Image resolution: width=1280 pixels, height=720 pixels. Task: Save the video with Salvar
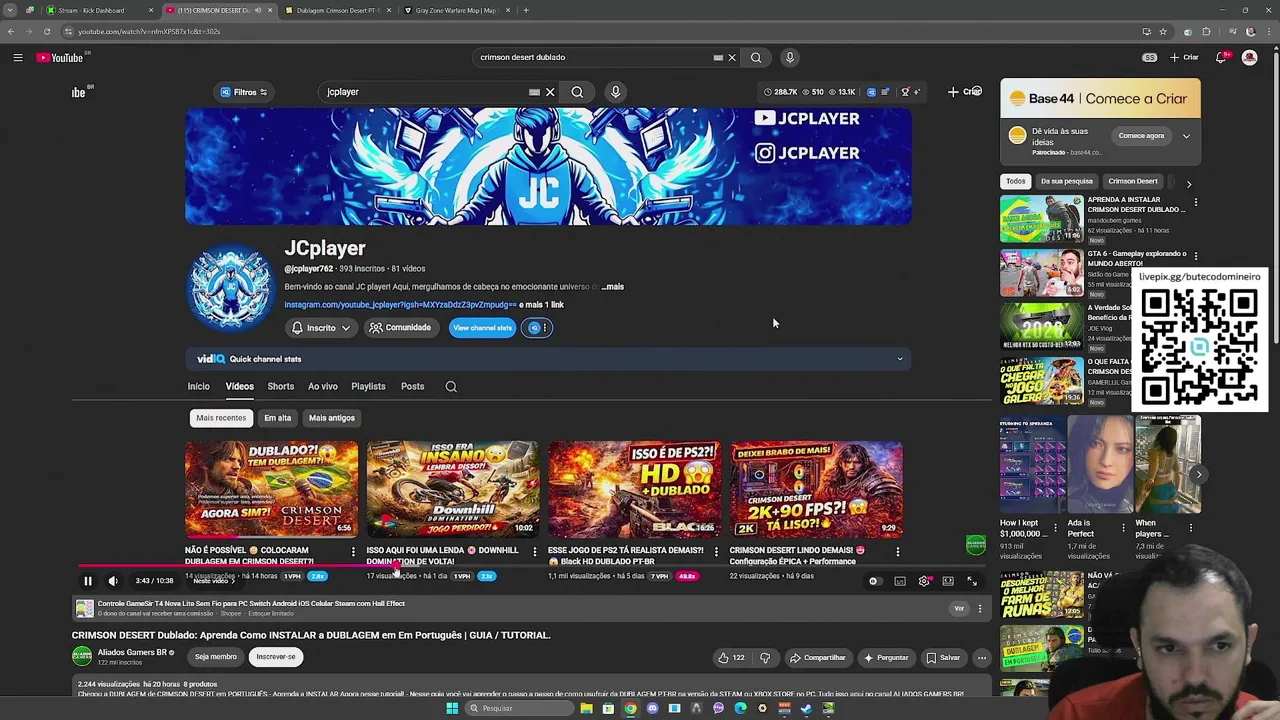click(943, 658)
